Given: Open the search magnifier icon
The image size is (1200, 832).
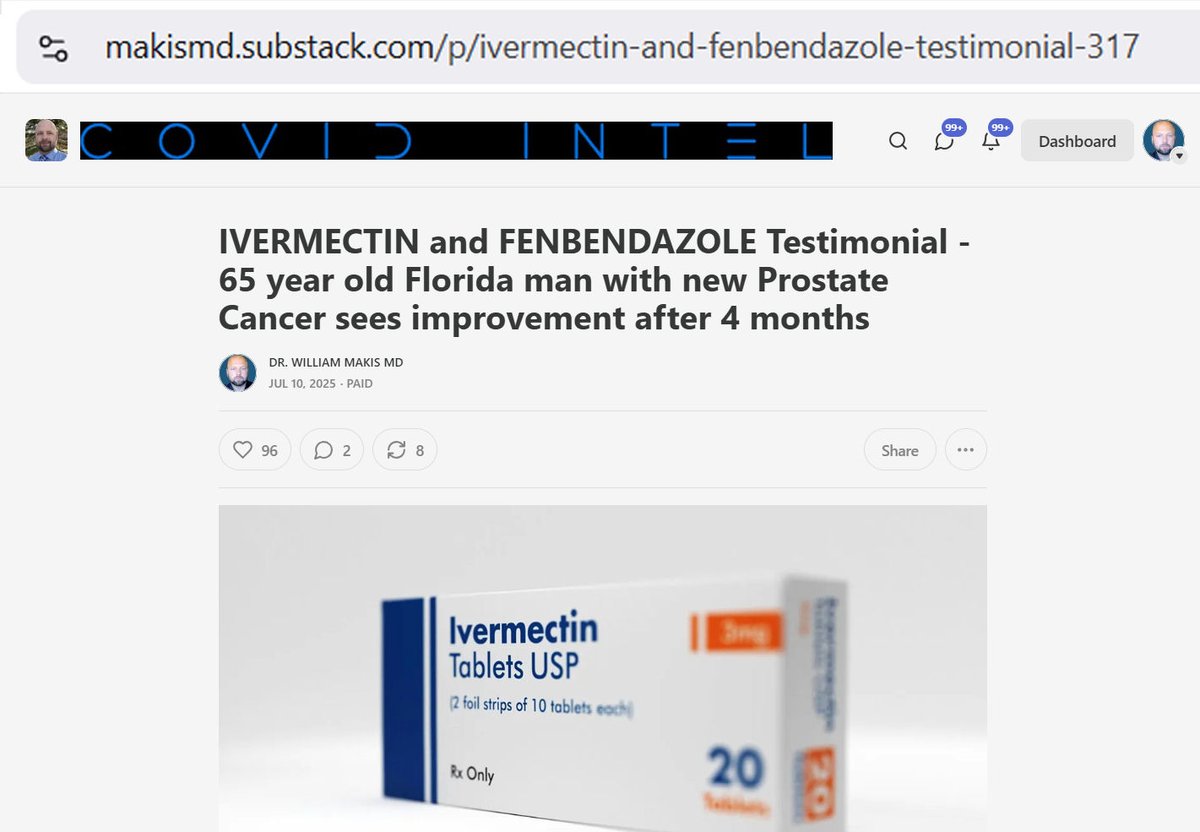Looking at the screenshot, I should pos(898,141).
